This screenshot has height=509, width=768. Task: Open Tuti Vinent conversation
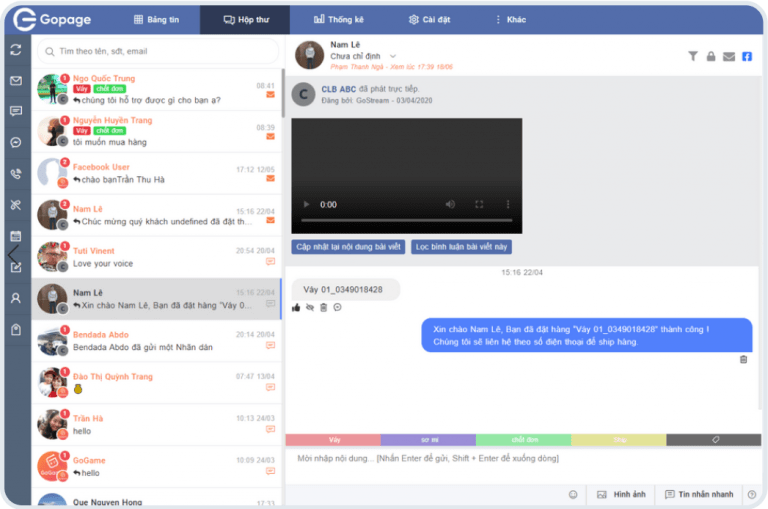click(x=156, y=257)
